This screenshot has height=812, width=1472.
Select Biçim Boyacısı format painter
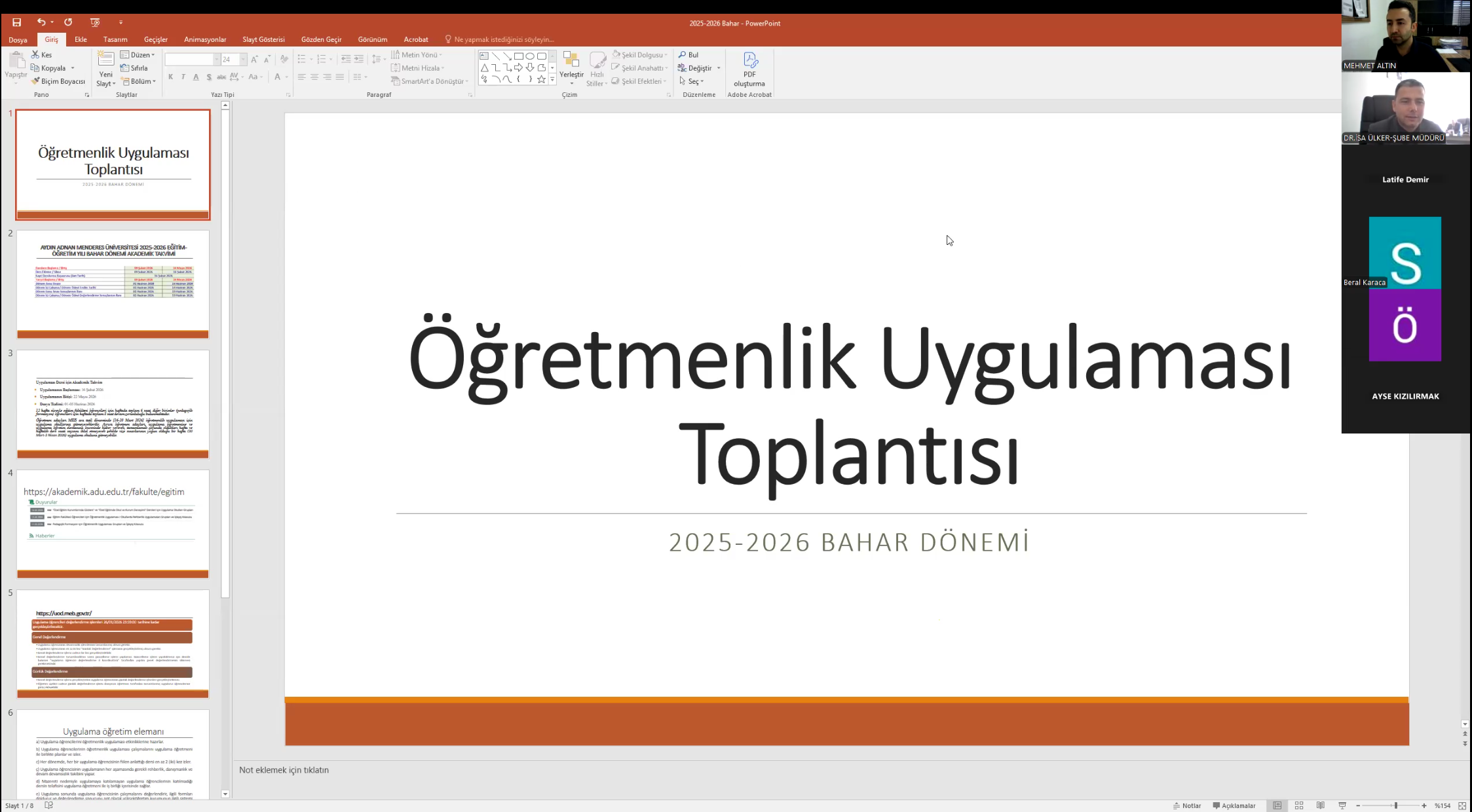point(58,81)
